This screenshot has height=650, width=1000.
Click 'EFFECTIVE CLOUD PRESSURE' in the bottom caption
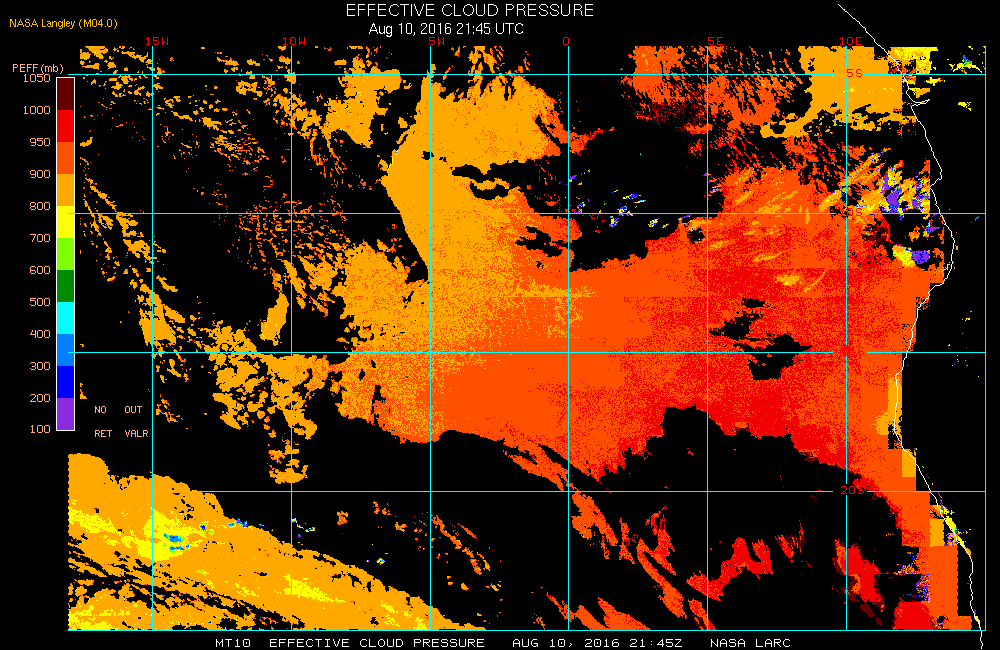[x=376, y=643]
